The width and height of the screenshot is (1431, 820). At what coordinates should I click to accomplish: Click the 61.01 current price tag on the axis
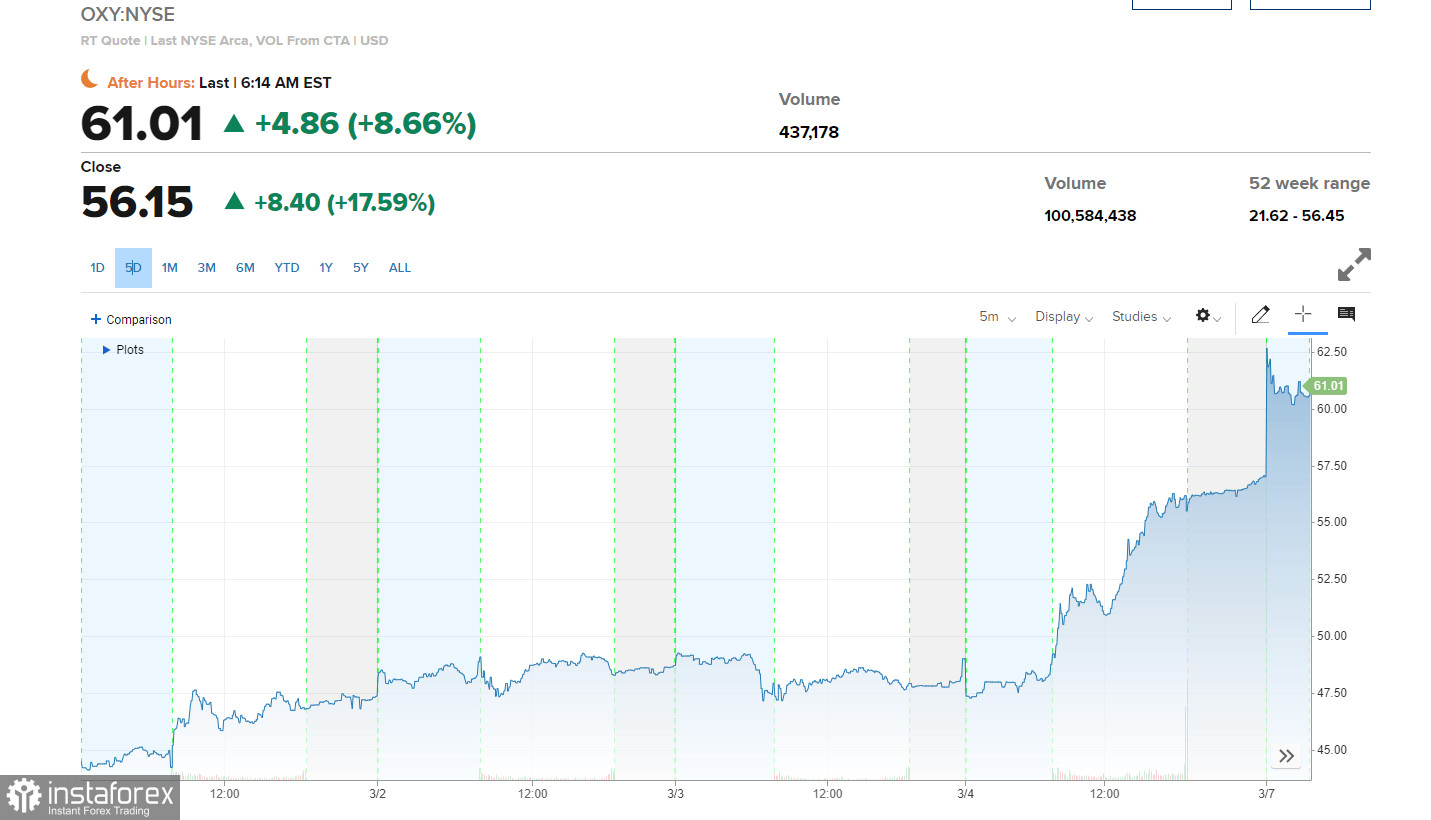pyautogui.click(x=1326, y=386)
